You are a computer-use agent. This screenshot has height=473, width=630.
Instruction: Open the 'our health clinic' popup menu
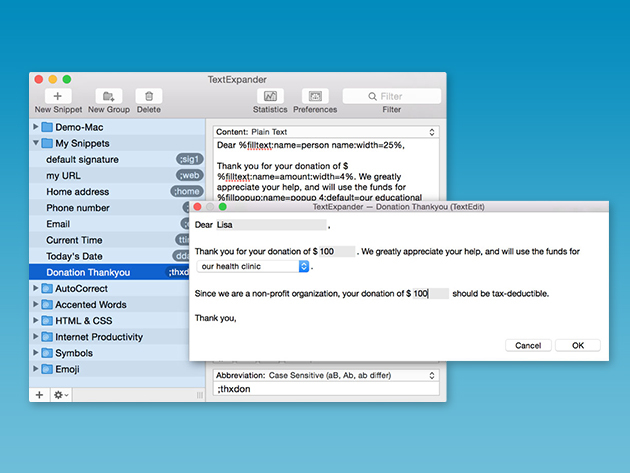click(x=254, y=267)
